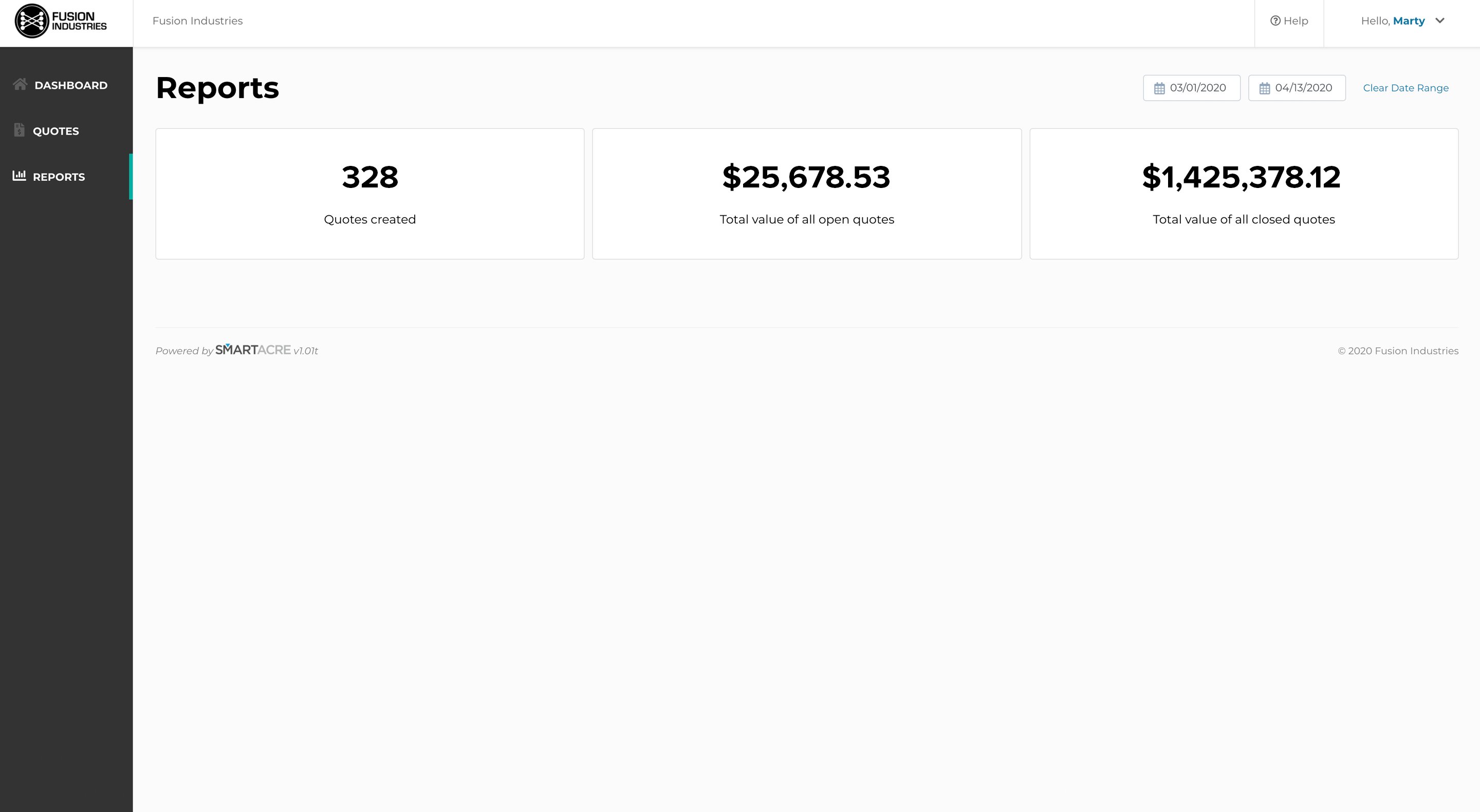The image size is (1480, 812).
Task: Open the Hello, Marty account dropdown
Action: [x=1402, y=21]
